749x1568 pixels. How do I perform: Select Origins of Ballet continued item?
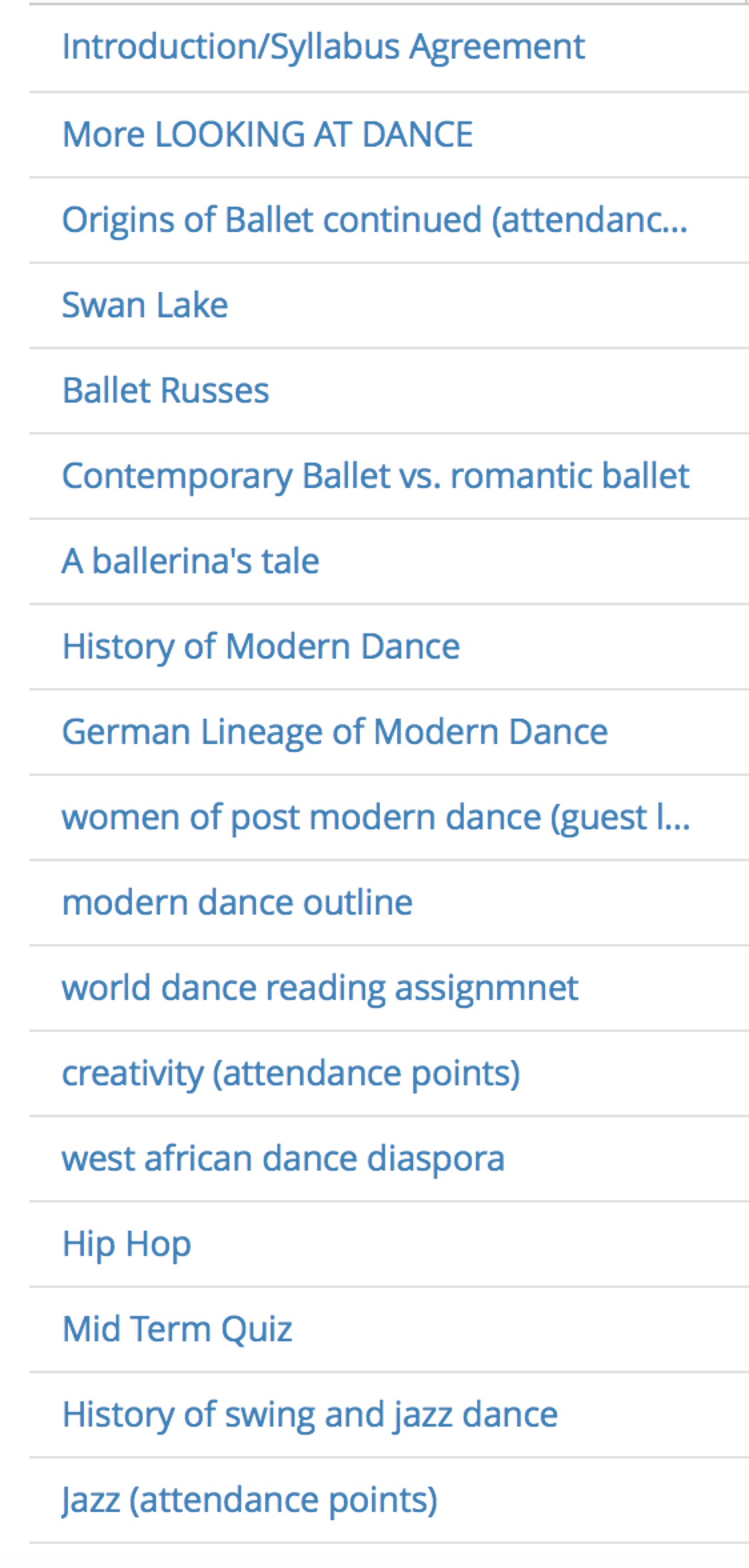pyautogui.click(x=374, y=219)
